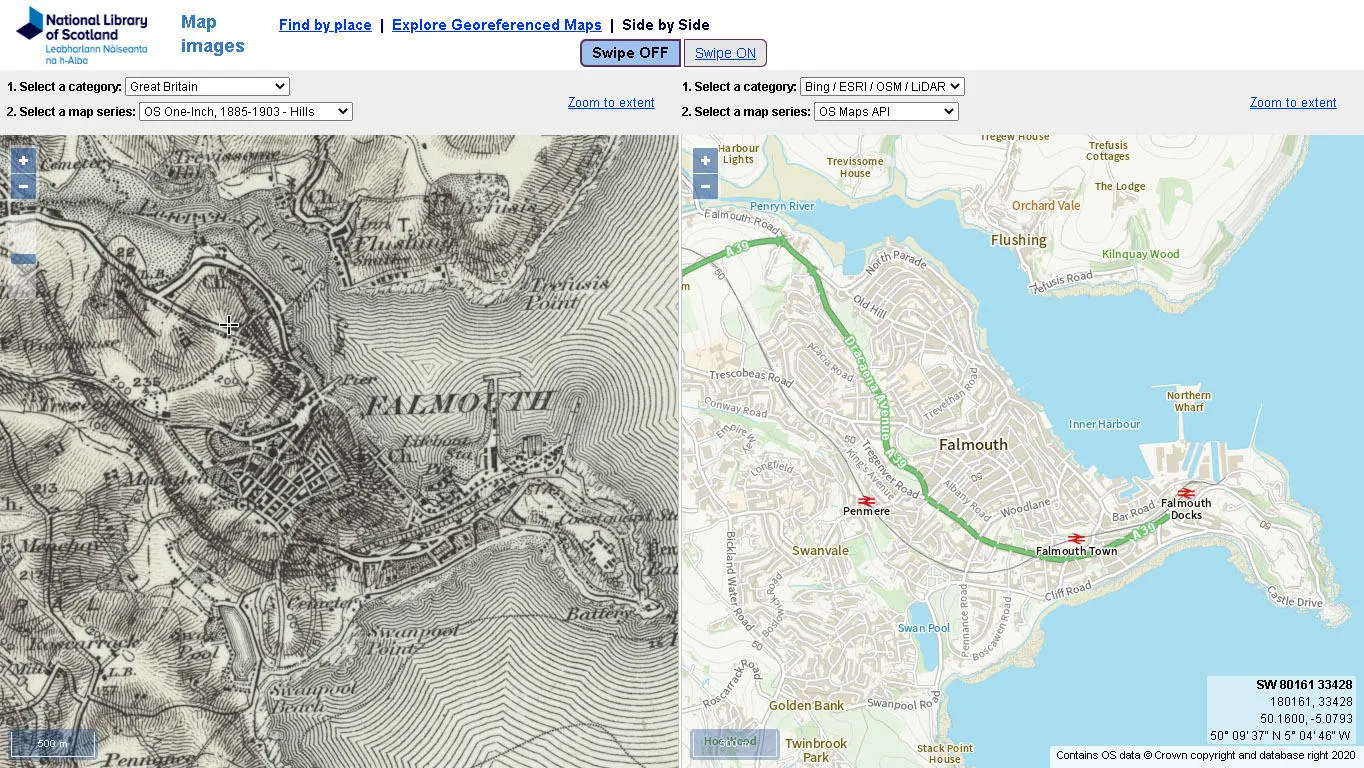Enable swipe comparison with Swipe ON

[726, 52]
